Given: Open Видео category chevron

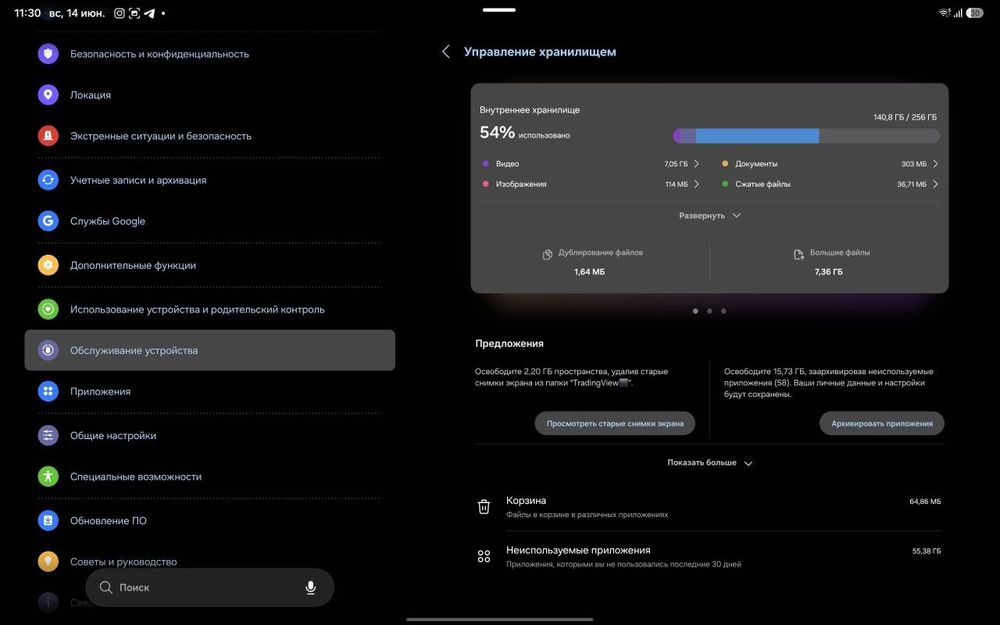Looking at the screenshot, I should click(x=696, y=164).
